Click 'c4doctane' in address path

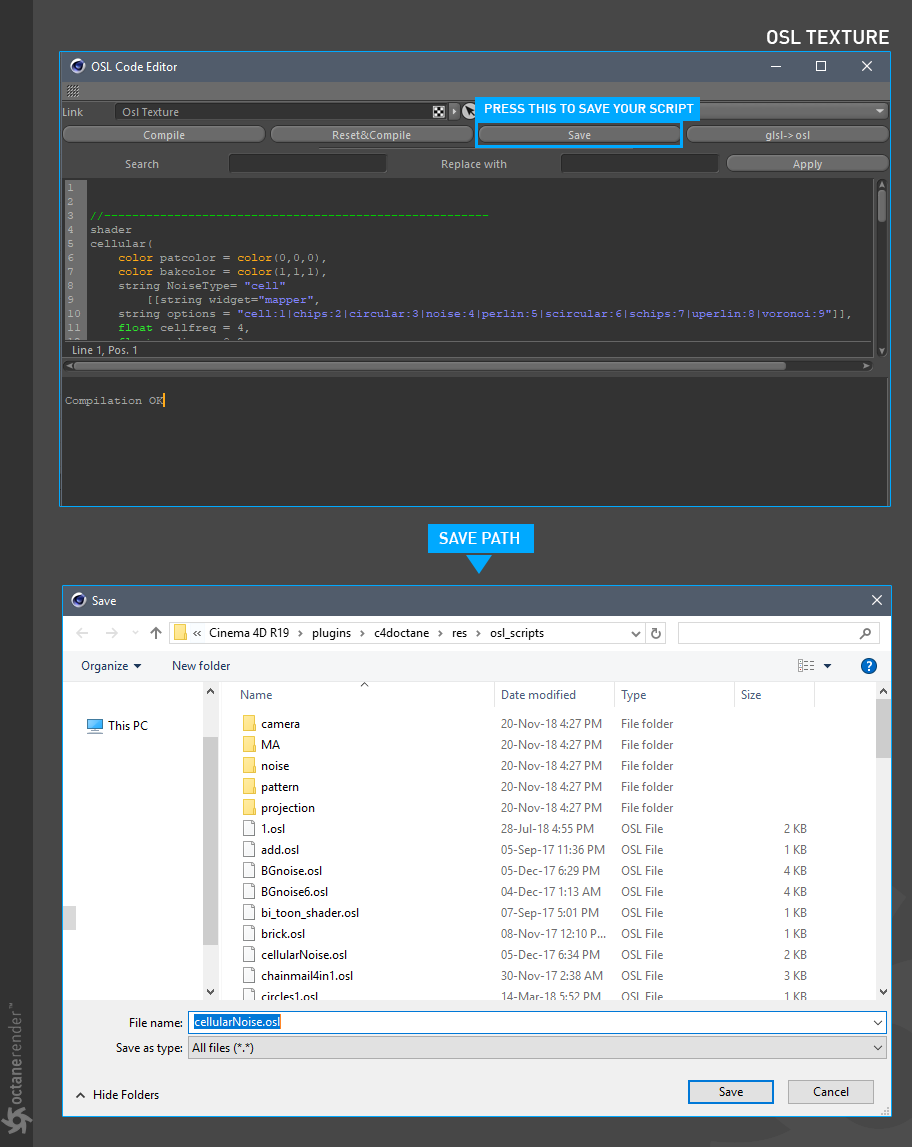[x=402, y=633]
